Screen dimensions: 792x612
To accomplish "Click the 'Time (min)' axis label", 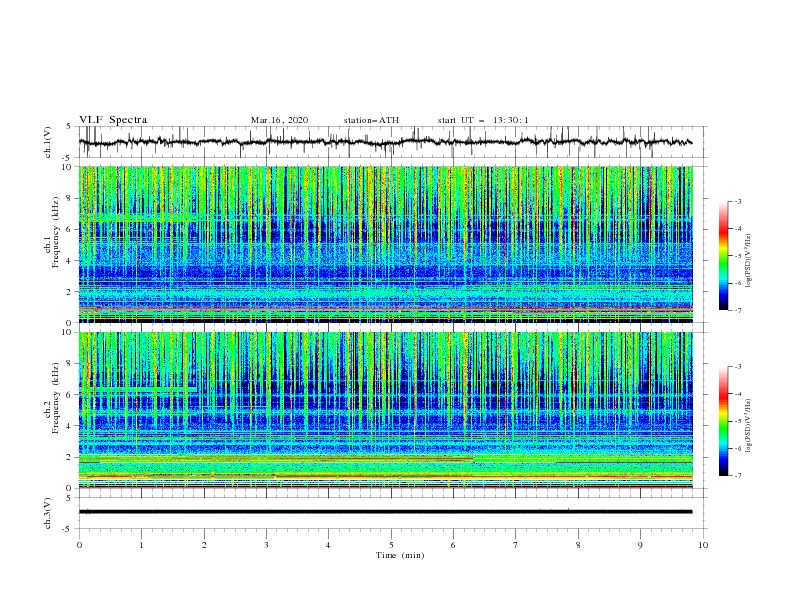I will click(400, 555).
